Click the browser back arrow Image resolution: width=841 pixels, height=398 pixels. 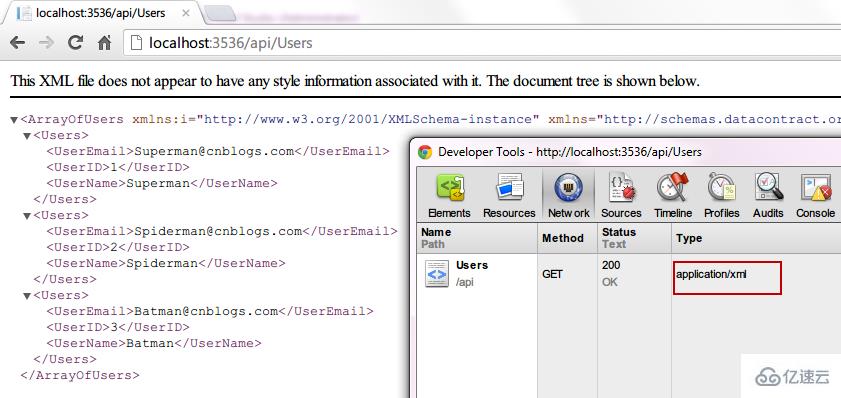18,42
